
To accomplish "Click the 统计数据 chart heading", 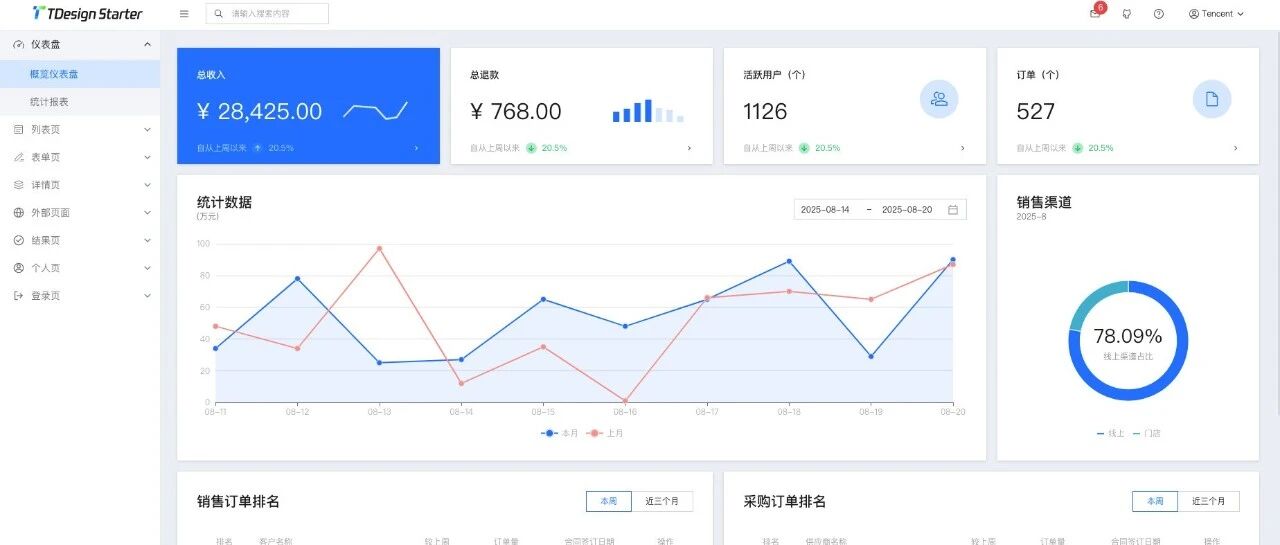I will (224, 202).
